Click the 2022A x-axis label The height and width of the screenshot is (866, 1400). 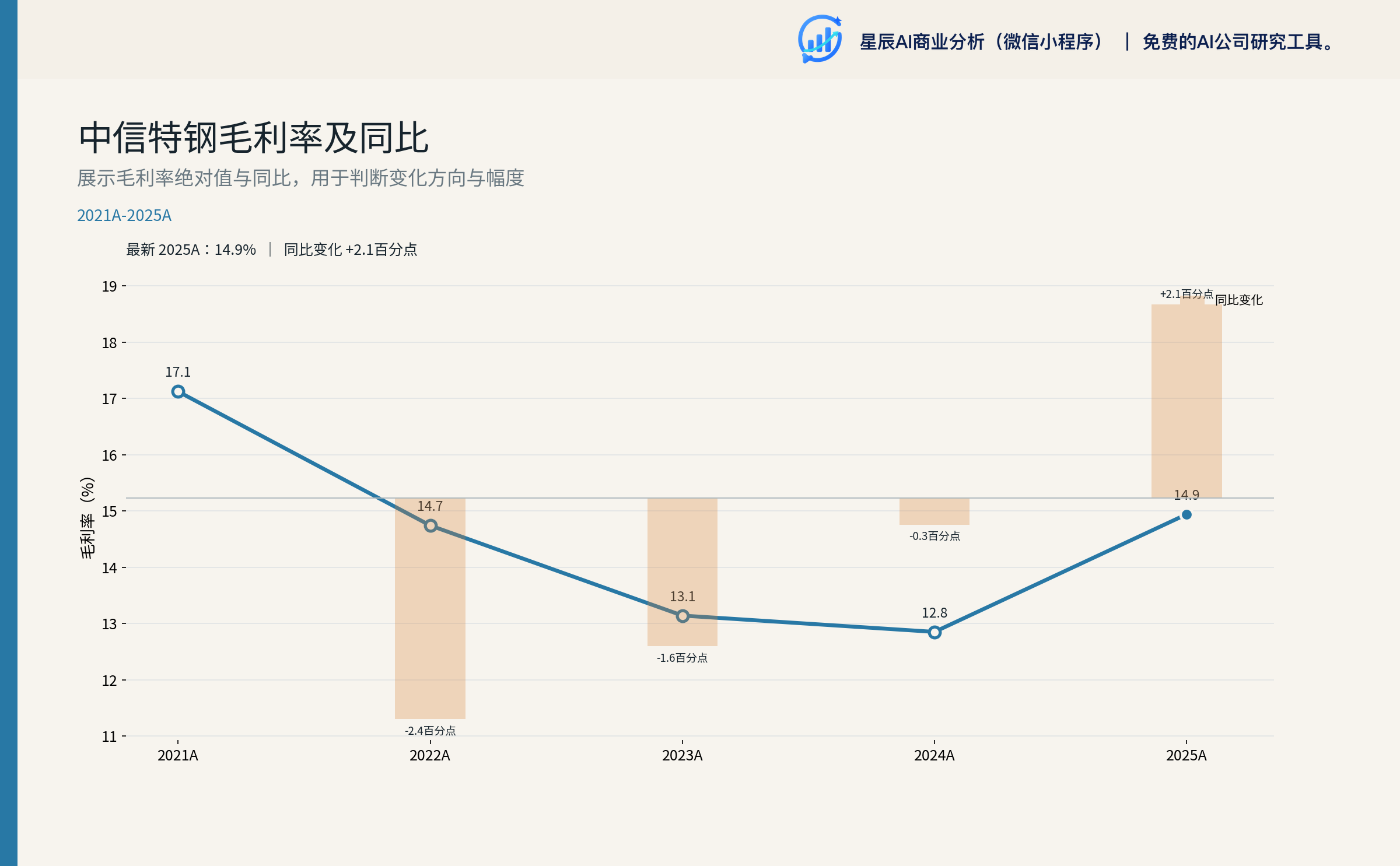point(430,756)
